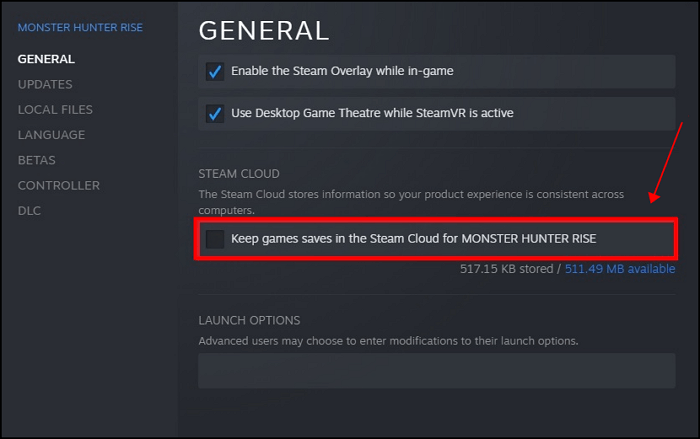700x439 pixels.
Task: Select the GENERAL tab in sidebar
Action: (46, 59)
